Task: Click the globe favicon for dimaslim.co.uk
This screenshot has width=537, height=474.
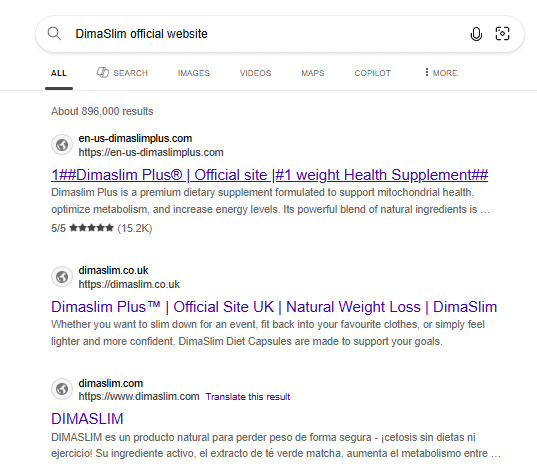Action: 62,277
